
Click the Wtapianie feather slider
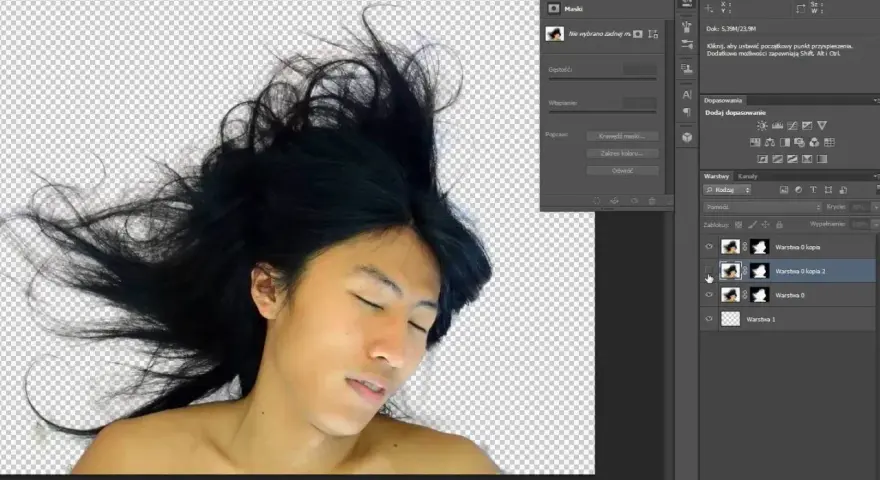click(602, 112)
